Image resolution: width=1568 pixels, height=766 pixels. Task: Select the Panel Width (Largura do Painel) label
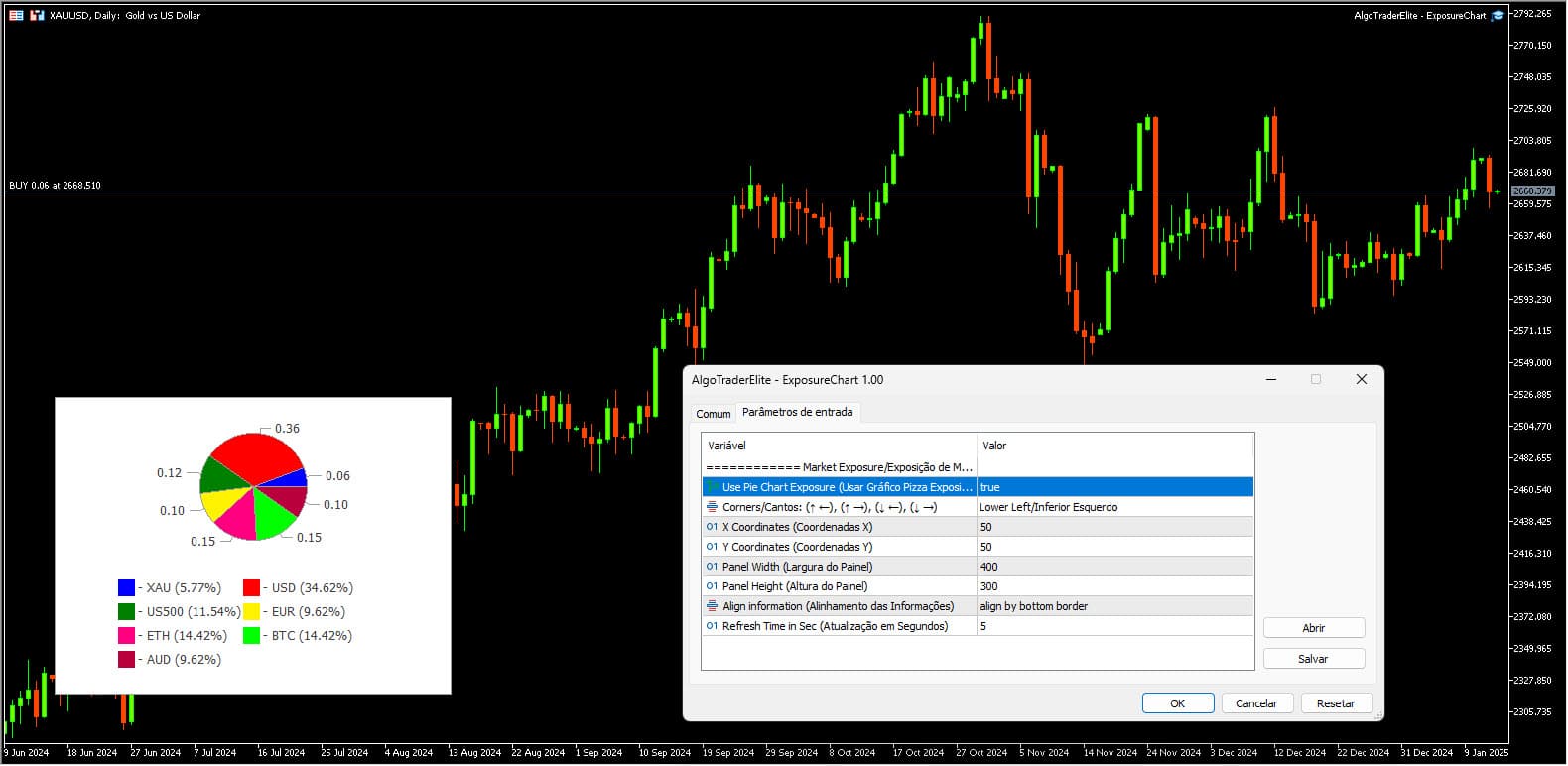click(x=797, y=567)
